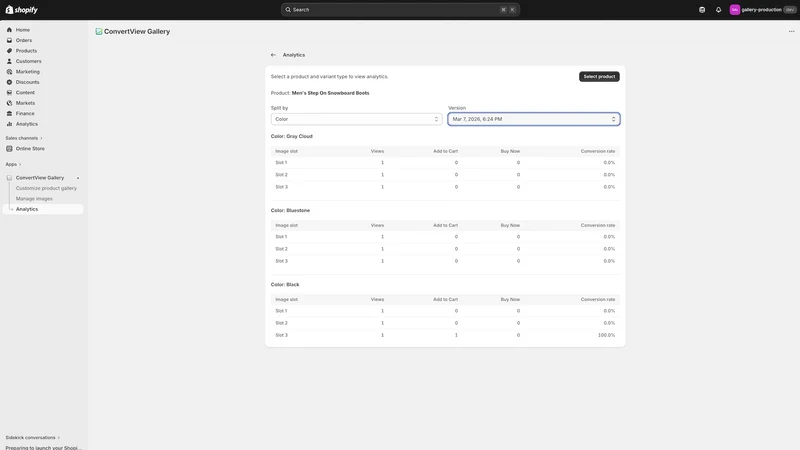
Task: Click the gallery-production account avatar
Action: point(735,10)
